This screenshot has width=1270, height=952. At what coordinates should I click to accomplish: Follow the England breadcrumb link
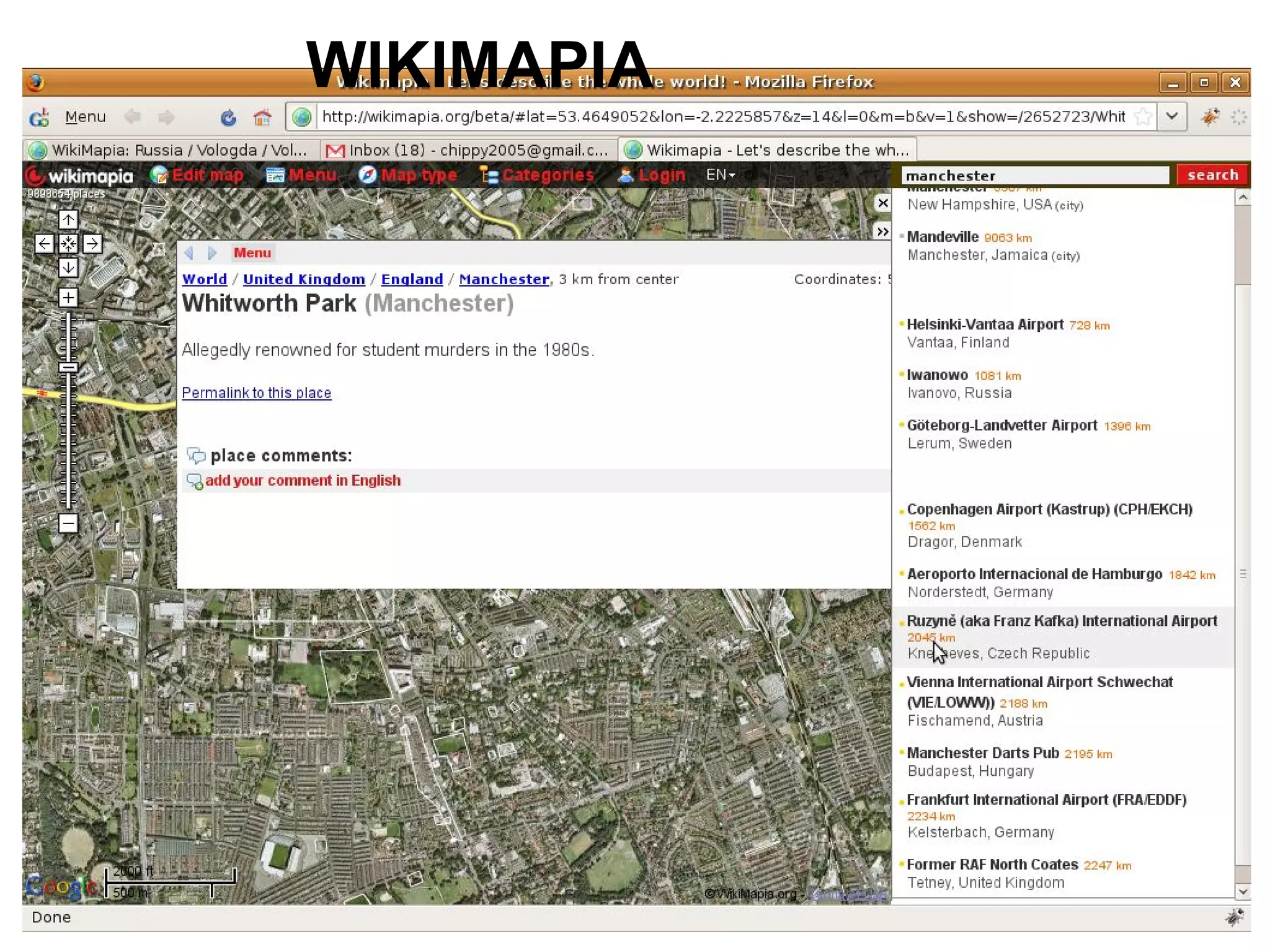(412, 279)
